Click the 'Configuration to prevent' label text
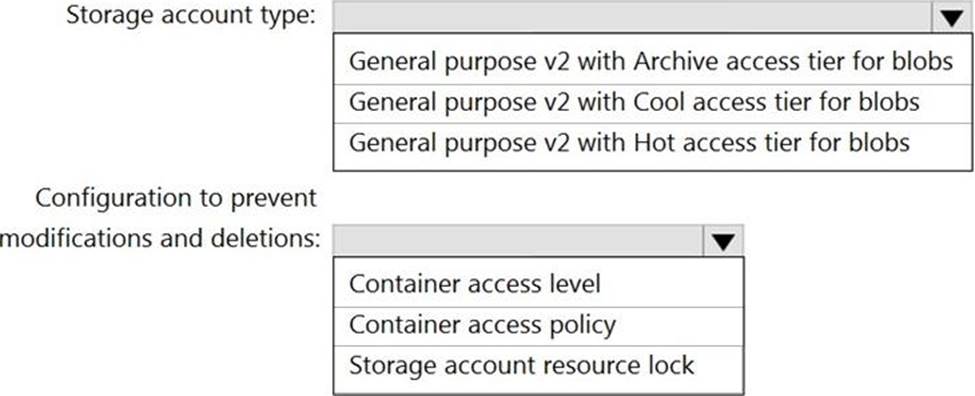The image size is (975, 396). pos(176,199)
